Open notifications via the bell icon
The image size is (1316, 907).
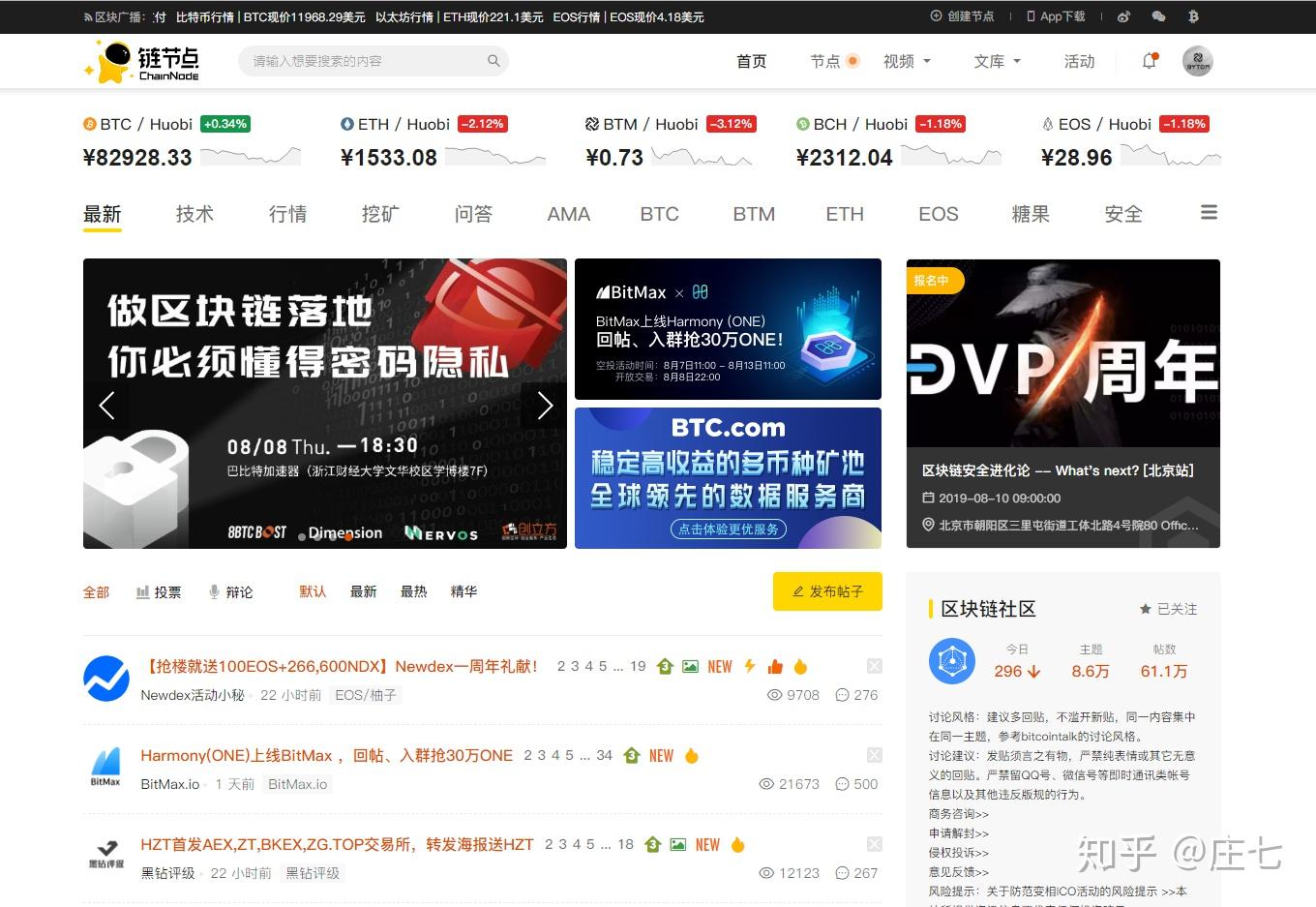pyautogui.click(x=1149, y=60)
